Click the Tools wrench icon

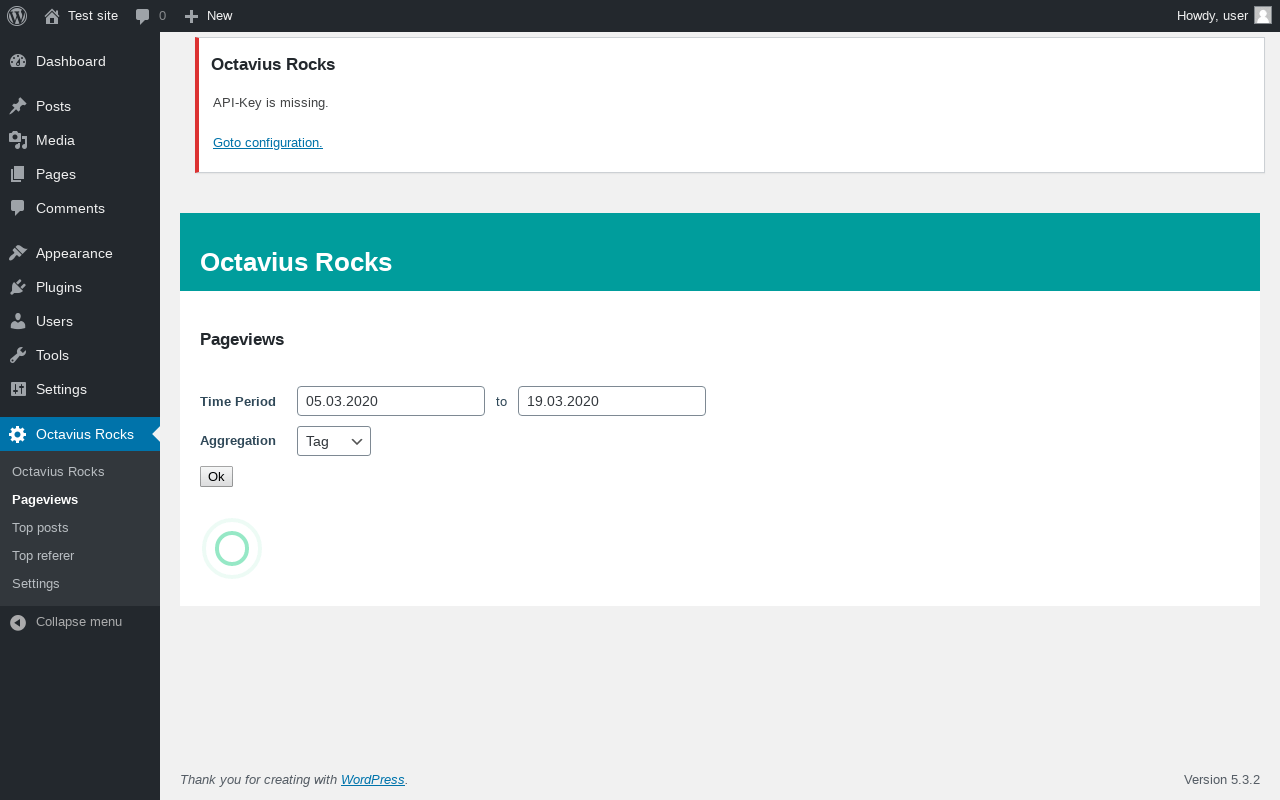(18, 355)
